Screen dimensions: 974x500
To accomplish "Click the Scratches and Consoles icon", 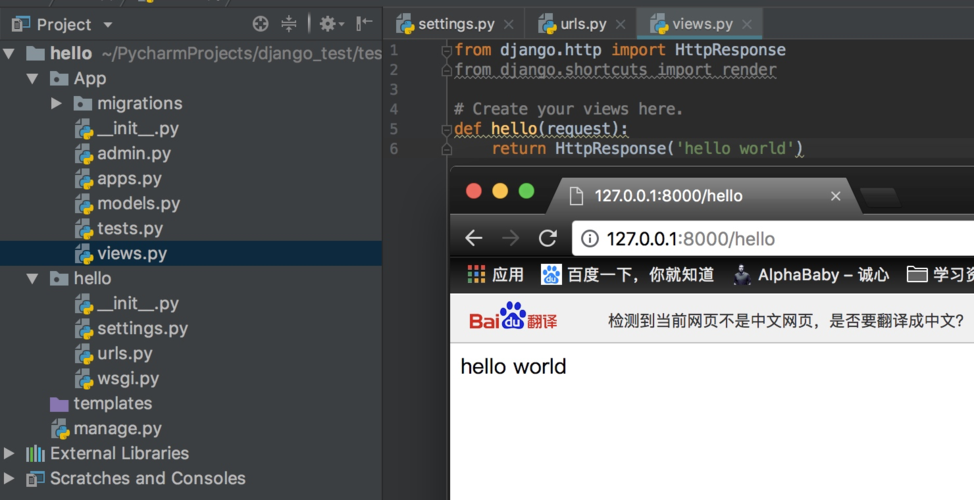I will (x=35, y=478).
